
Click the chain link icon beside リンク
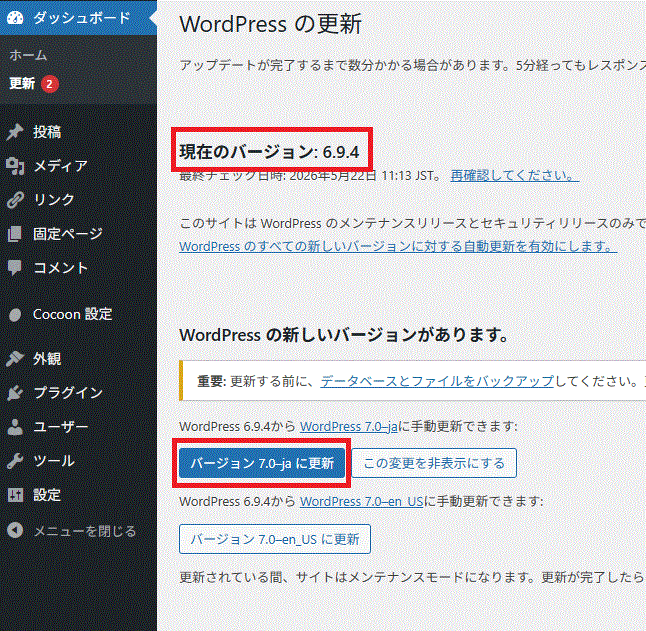click(15, 200)
